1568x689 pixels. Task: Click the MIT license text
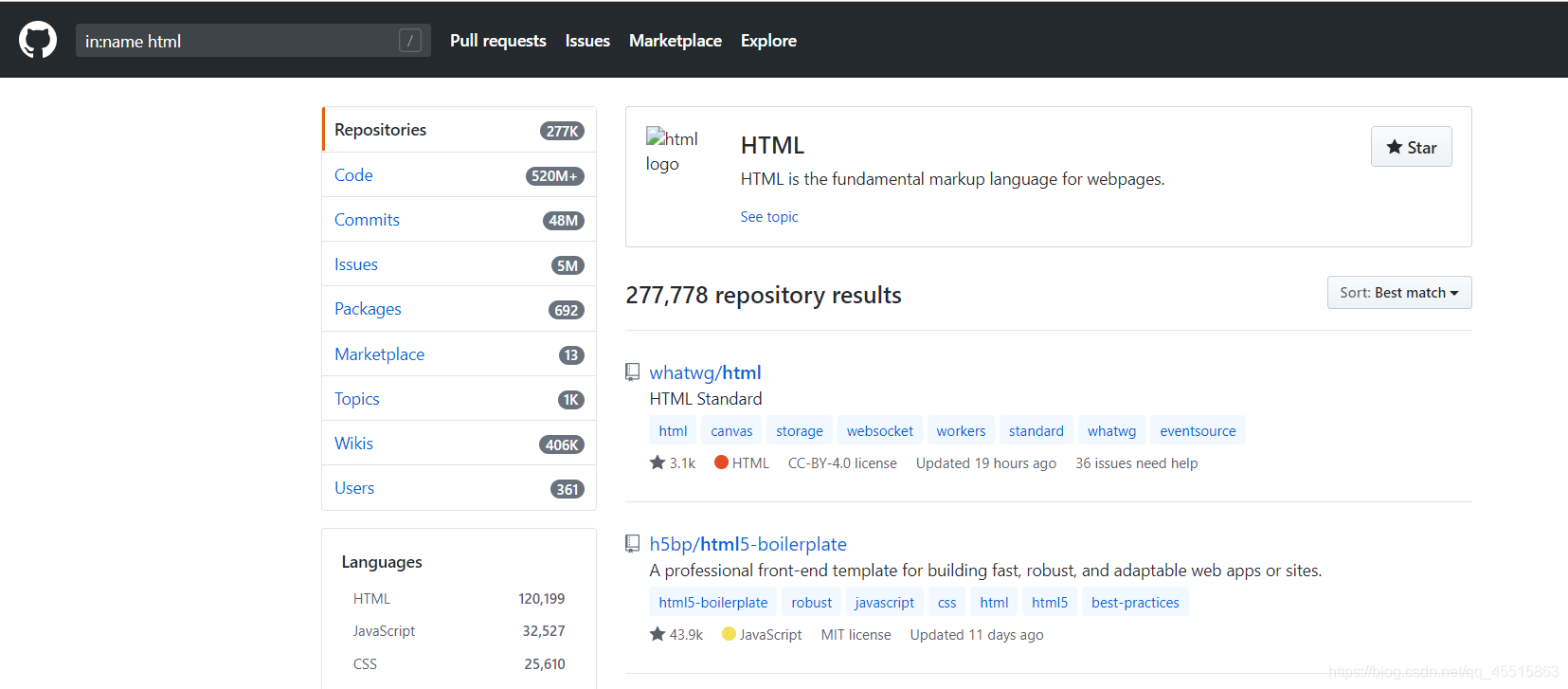click(x=856, y=635)
